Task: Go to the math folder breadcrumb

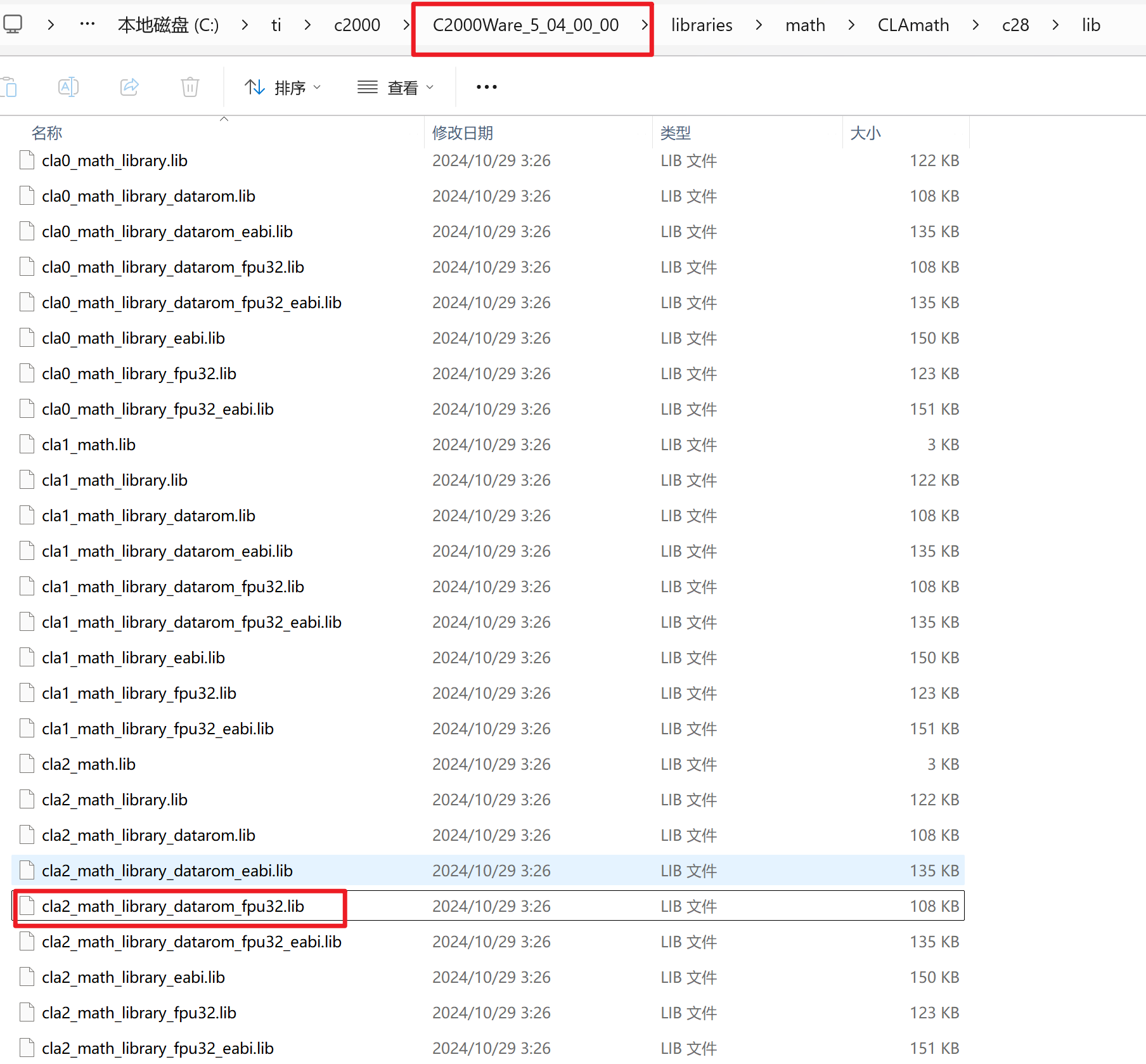Action: coord(805,25)
